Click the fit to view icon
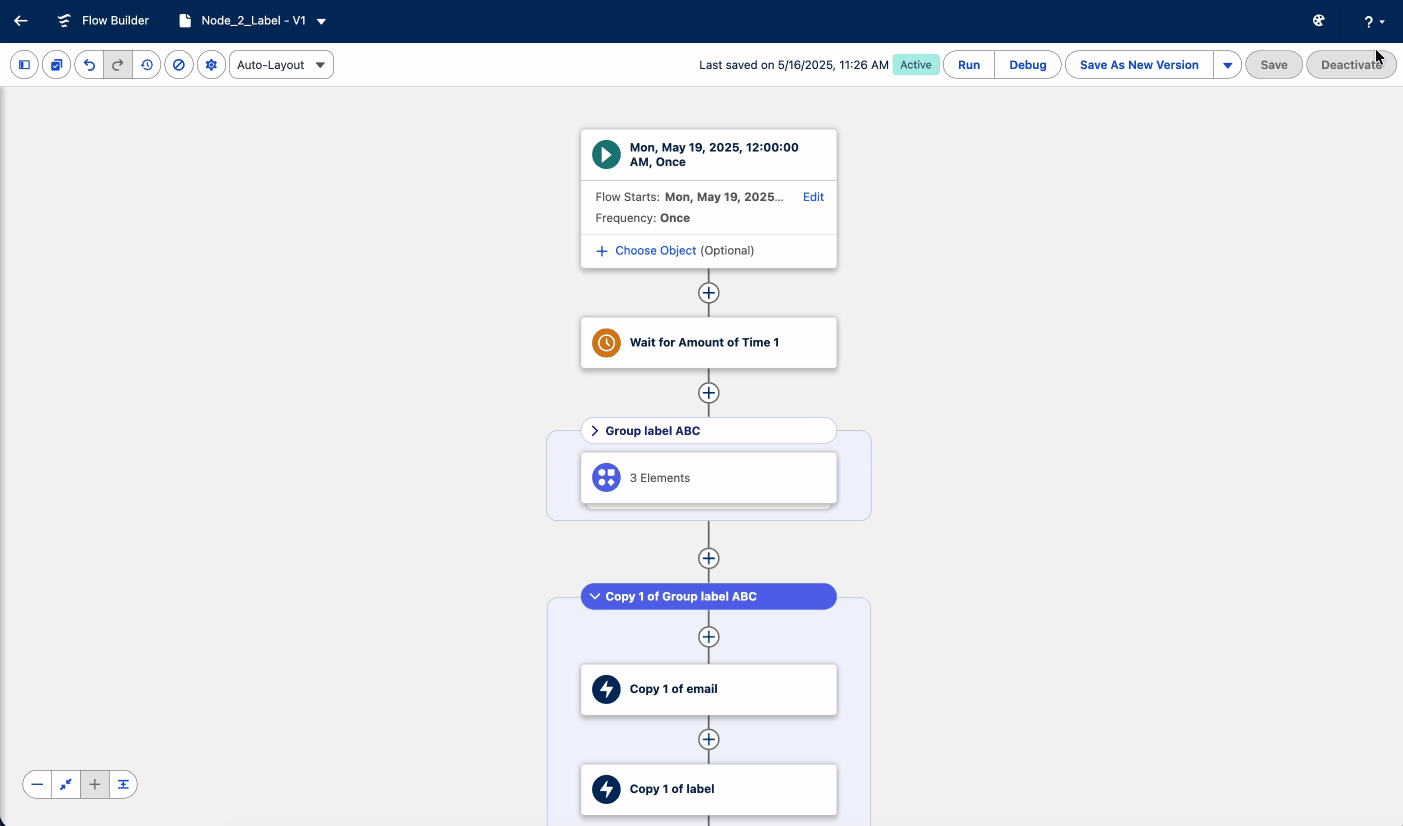The width and height of the screenshot is (1403, 826). click(66, 785)
